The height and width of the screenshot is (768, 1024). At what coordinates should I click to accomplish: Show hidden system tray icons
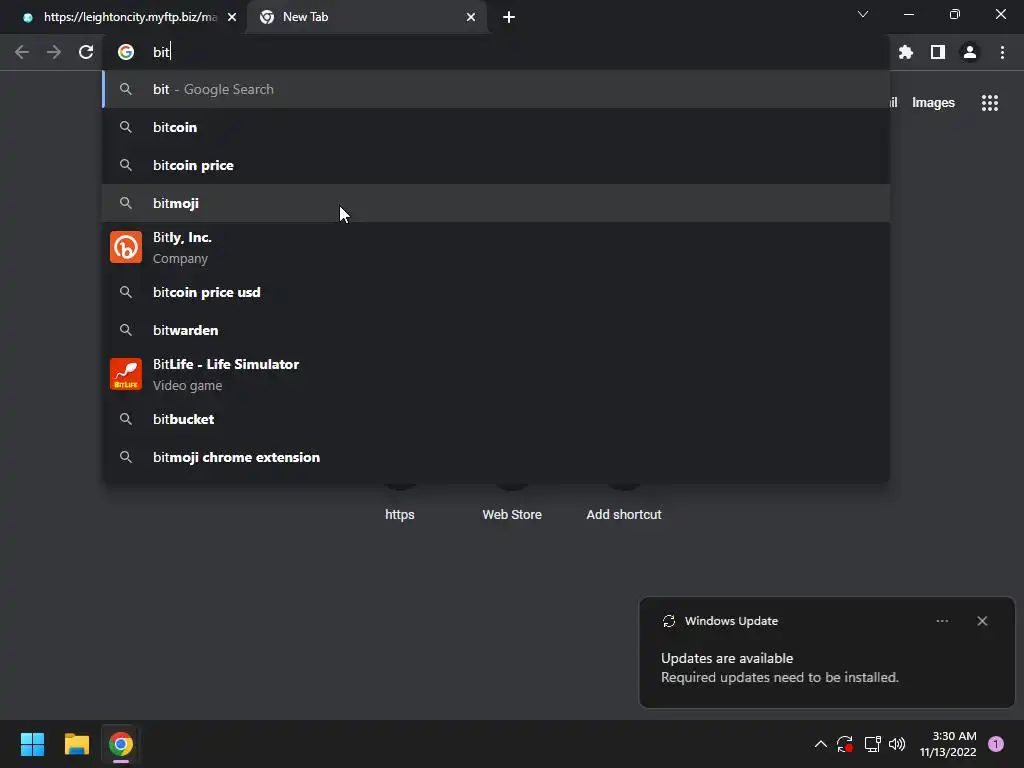(821, 744)
